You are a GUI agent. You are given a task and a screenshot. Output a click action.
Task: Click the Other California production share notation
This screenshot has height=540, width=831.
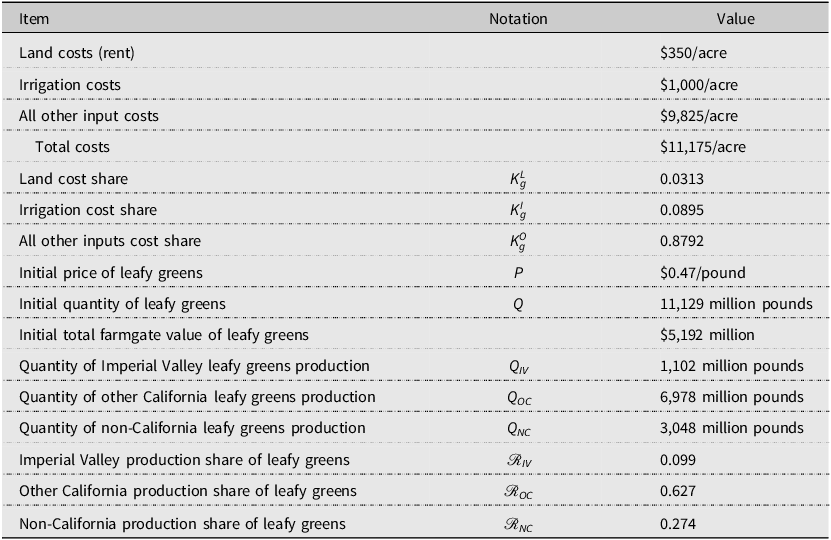(x=518, y=492)
